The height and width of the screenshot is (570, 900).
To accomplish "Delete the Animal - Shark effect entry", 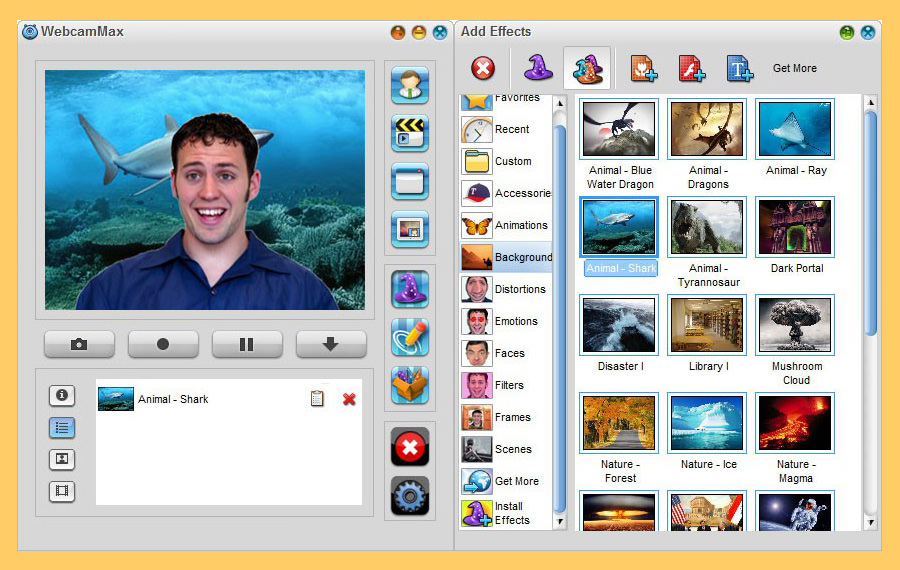I will [349, 399].
